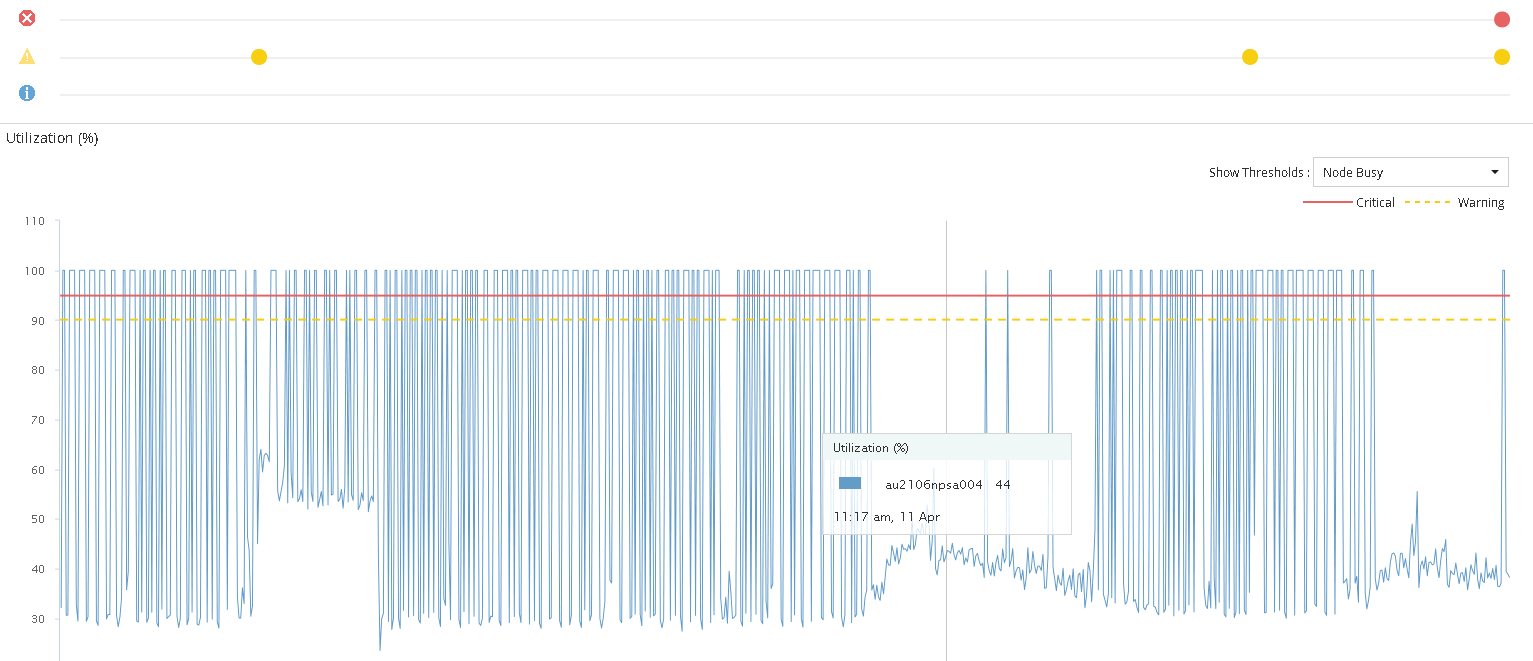
Task: Select the middle yellow warning event dot
Action: [x=1250, y=57]
